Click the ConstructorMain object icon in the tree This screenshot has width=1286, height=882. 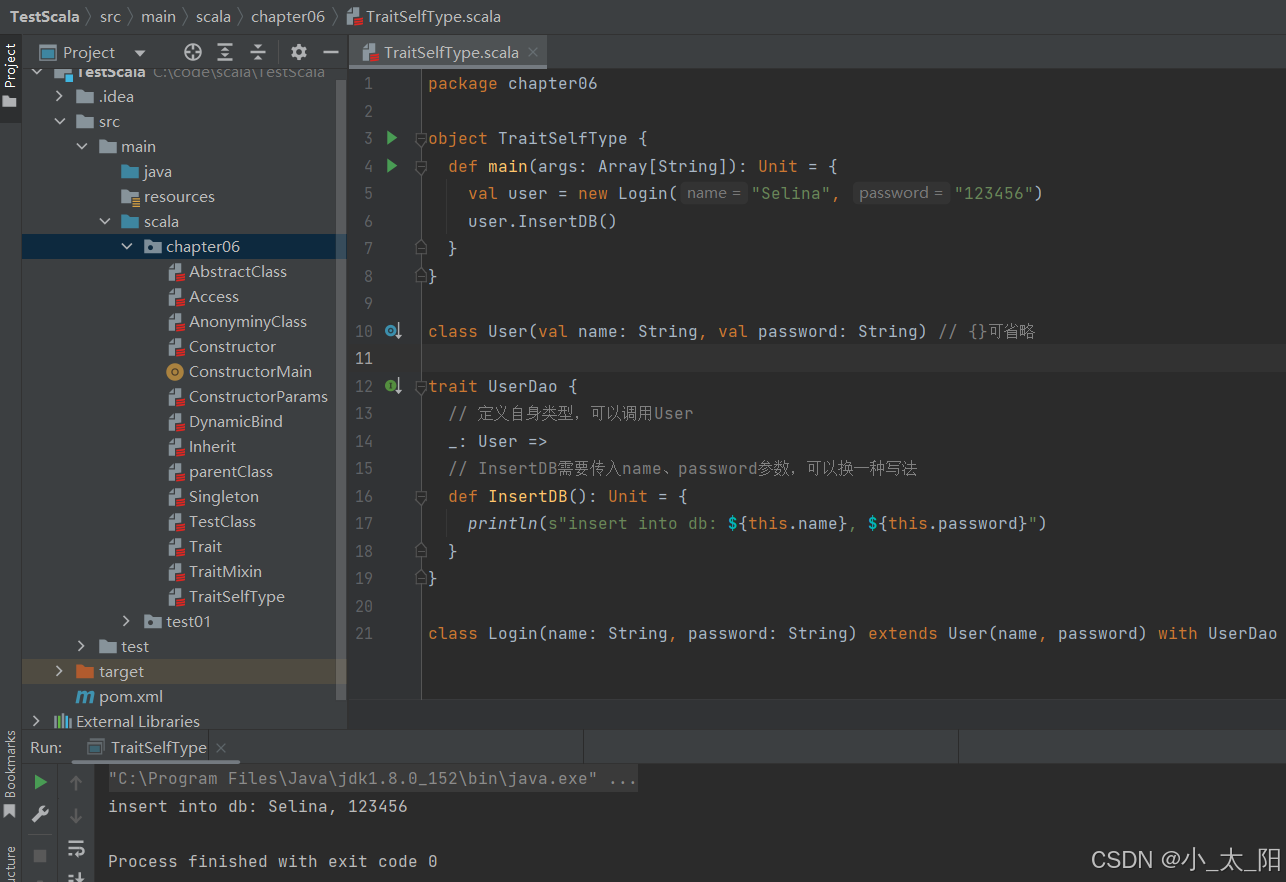click(176, 372)
